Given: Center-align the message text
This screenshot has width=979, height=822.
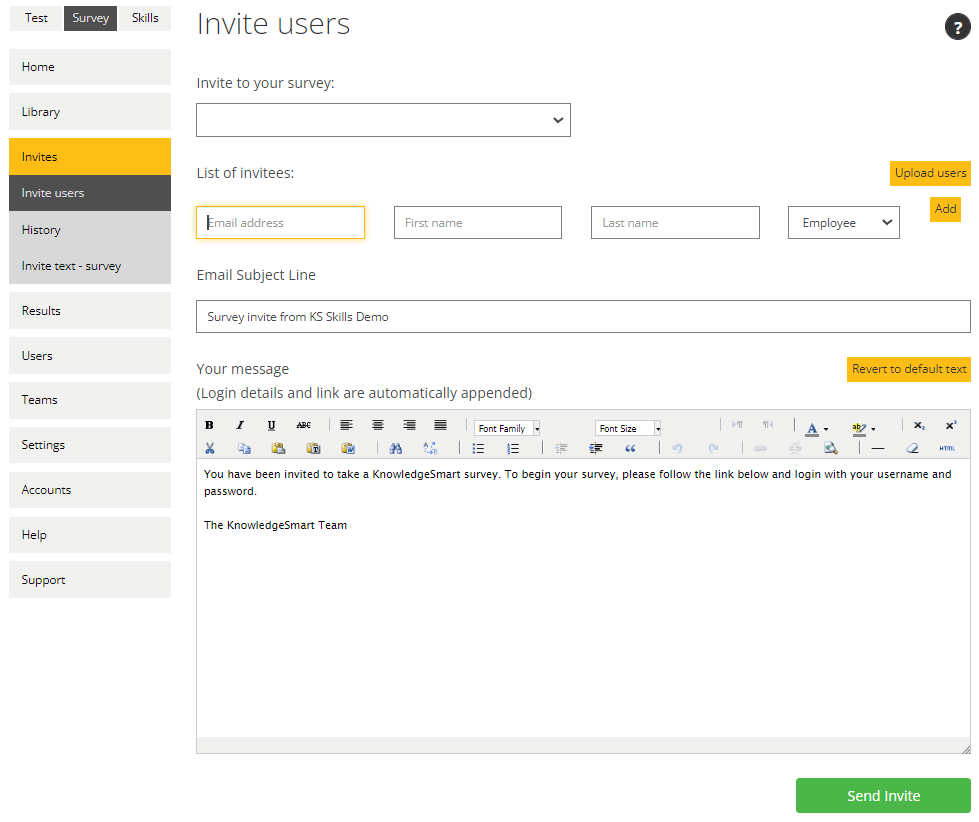Looking at the screenshot, I should (378, 425).
